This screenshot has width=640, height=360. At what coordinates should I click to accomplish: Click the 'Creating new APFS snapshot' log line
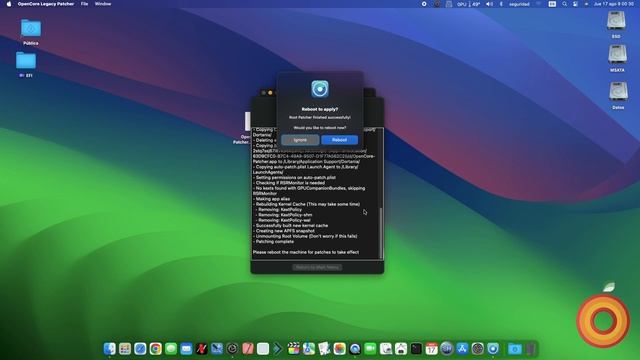click(x=285, y=231)
